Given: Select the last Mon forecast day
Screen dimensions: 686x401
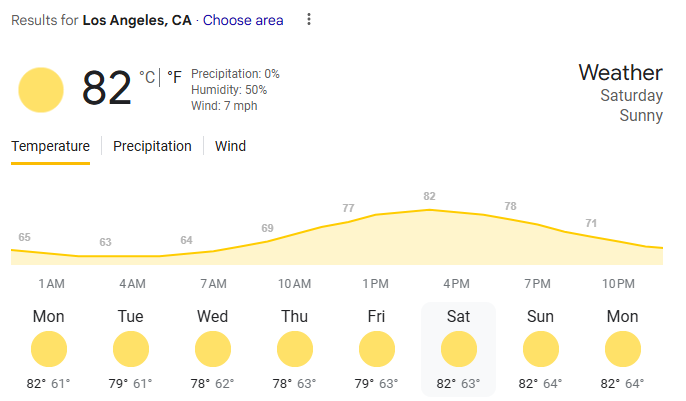Looking at the screenshot, I should (x=623, y=348).
